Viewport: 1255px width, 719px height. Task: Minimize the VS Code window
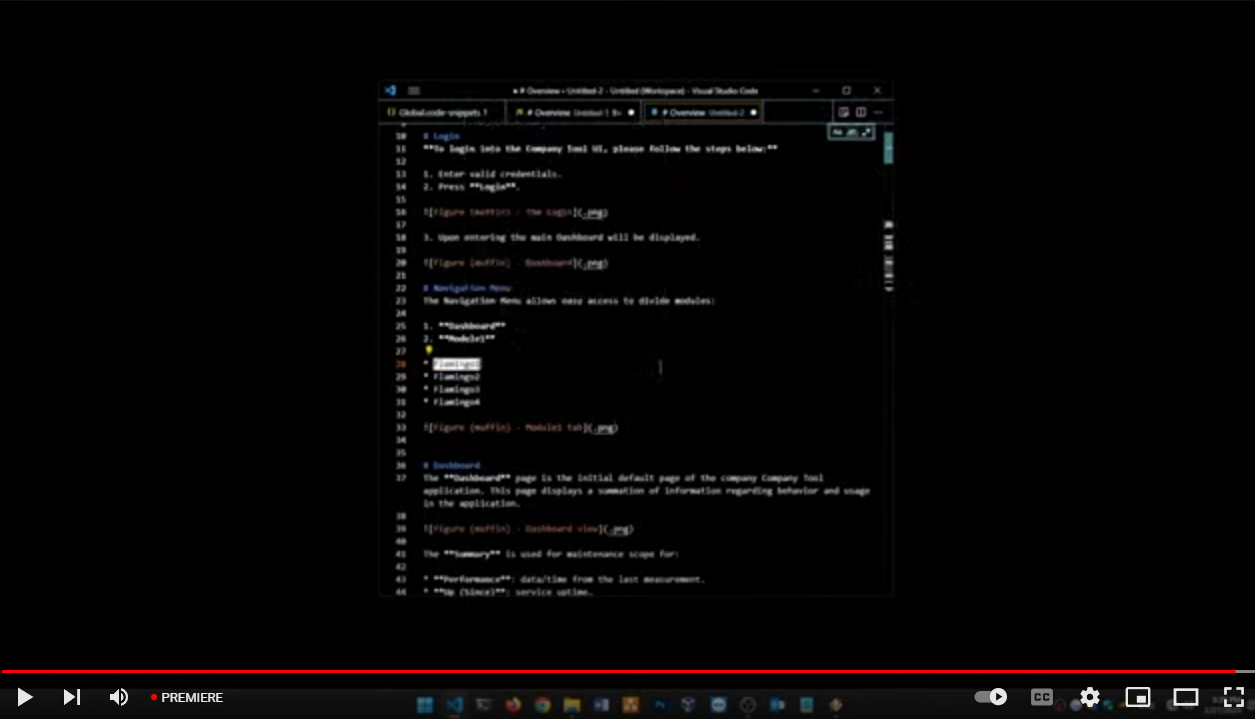[x=816, y=90]
